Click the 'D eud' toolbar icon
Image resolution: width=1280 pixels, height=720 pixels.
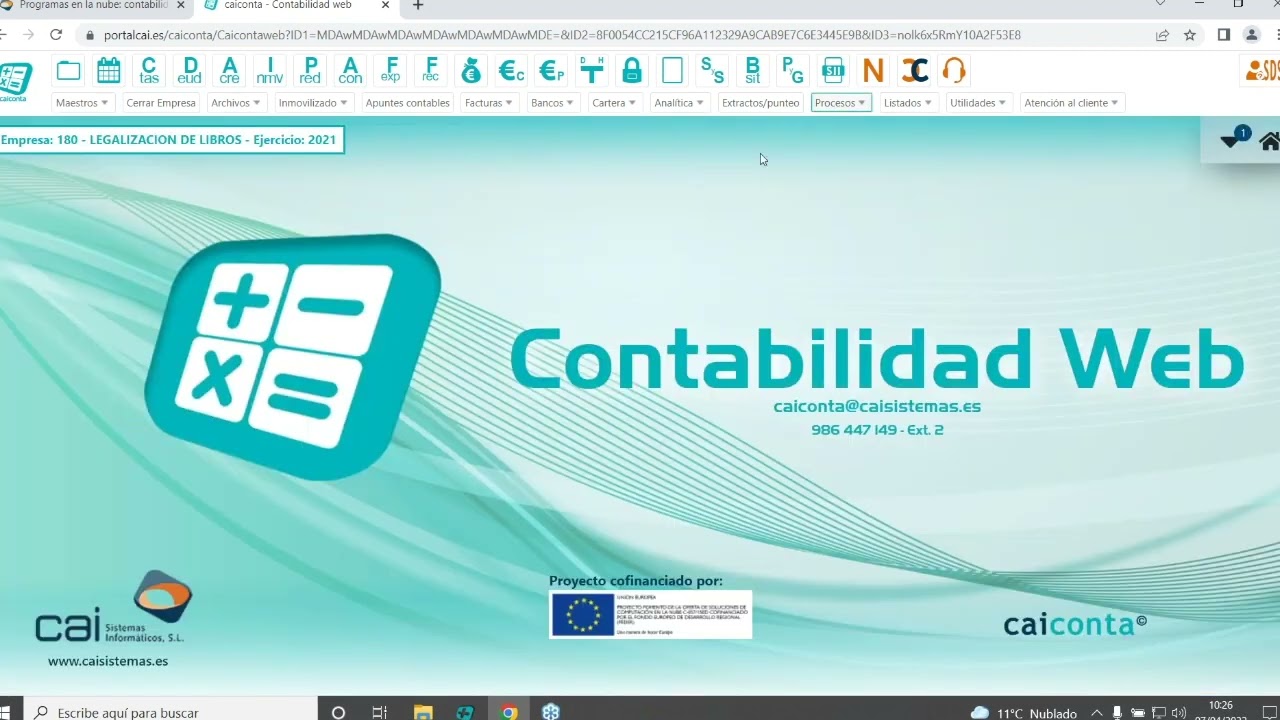[189, 71]
